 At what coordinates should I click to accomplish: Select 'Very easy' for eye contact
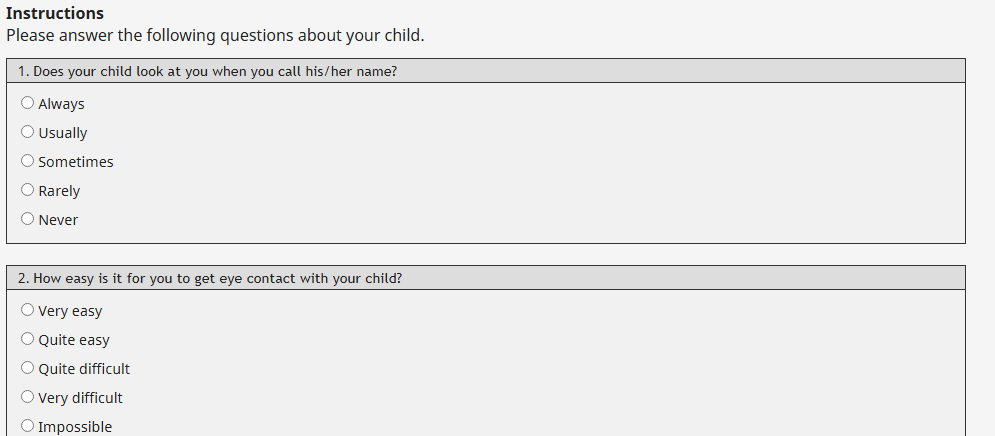click(27, 310)
